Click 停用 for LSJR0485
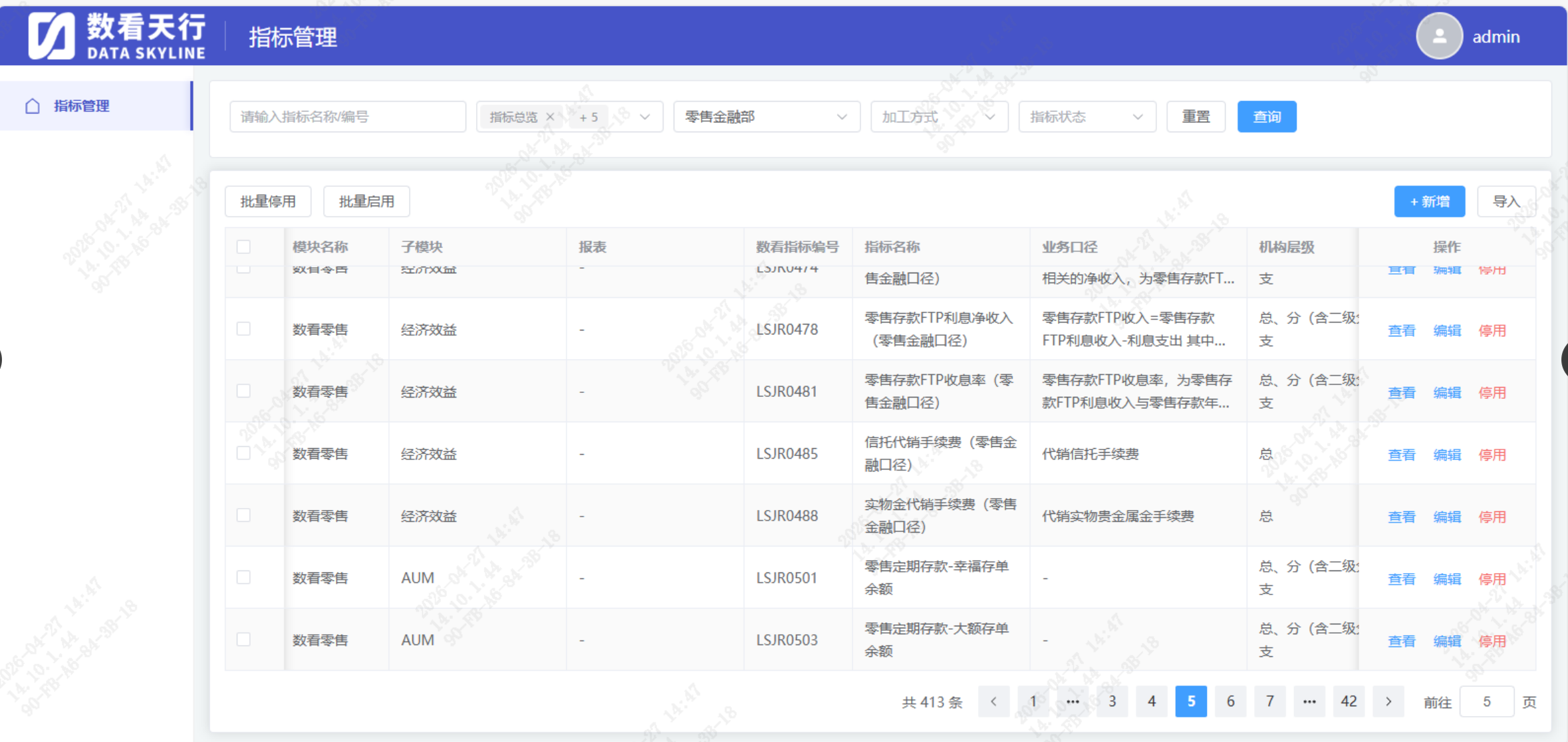Image resolution: width=1568 pixels, height=742 pixels. tap(1492, 455)
